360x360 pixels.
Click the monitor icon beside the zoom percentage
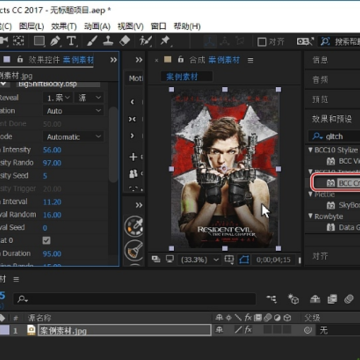point(170,259)
